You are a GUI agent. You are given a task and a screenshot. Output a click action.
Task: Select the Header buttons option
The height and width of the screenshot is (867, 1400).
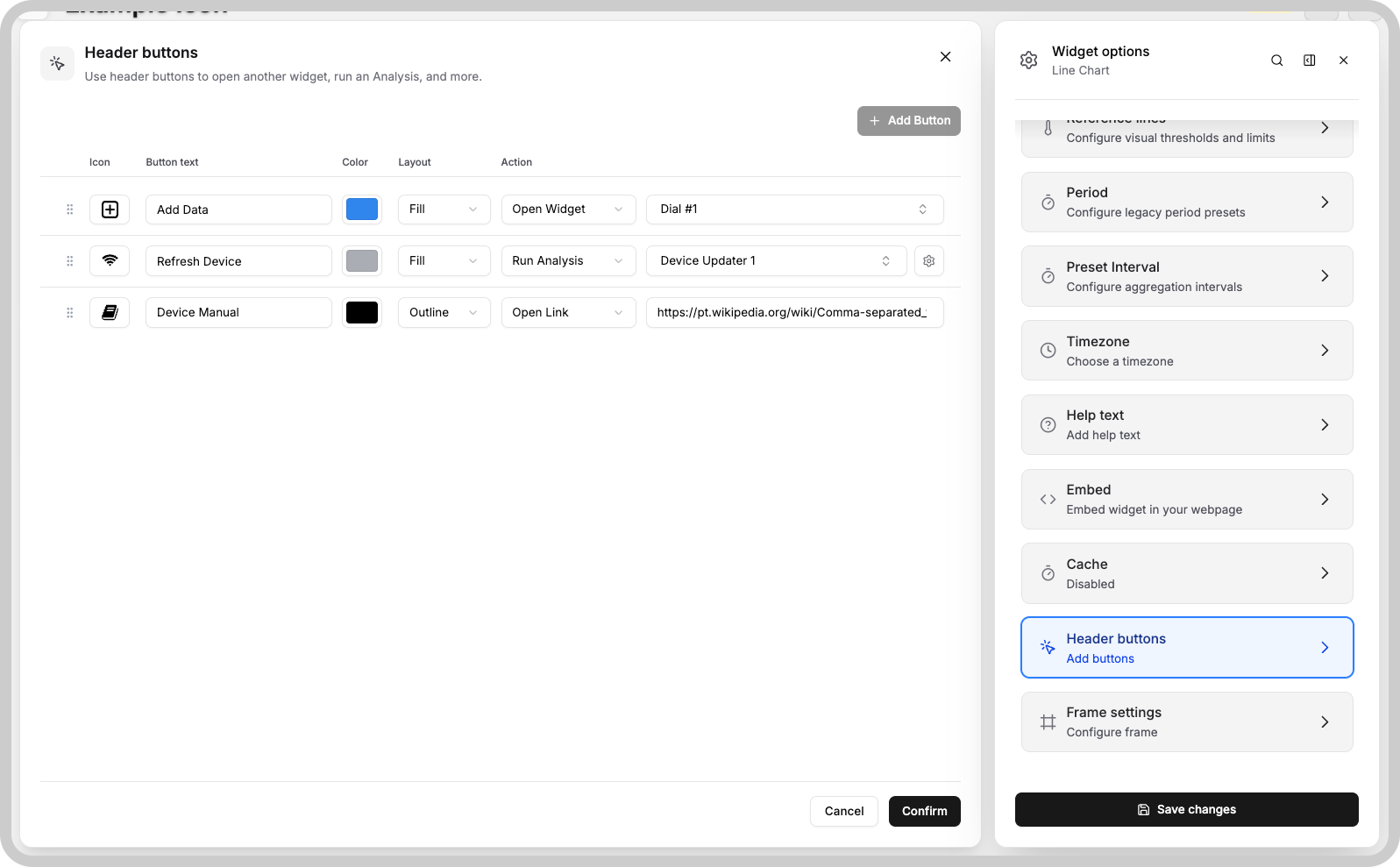pyautogui.click(x=1187, y=648)
